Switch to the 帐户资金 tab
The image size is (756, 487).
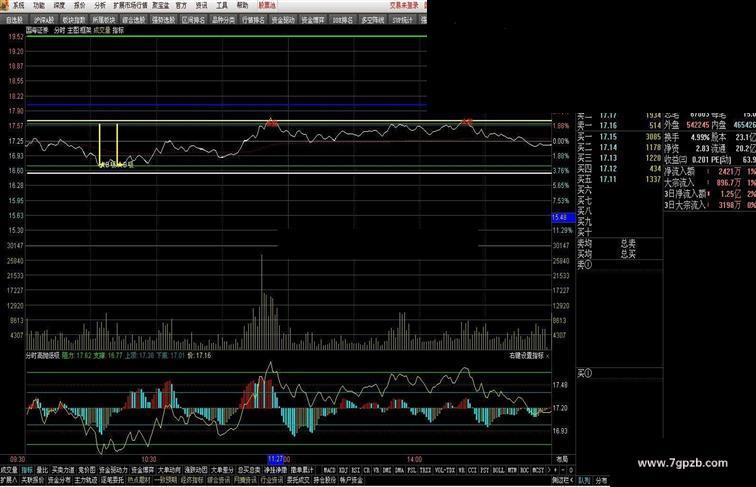tap(351, 480)
